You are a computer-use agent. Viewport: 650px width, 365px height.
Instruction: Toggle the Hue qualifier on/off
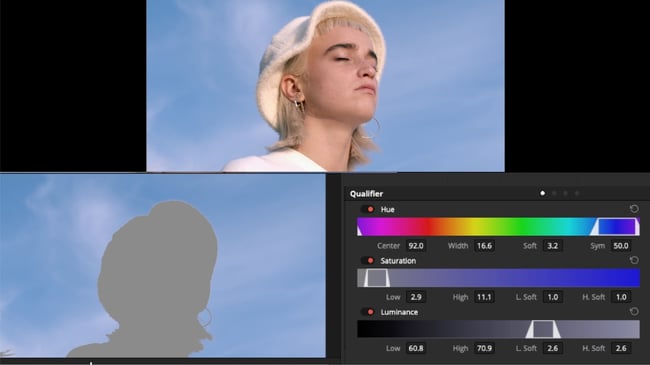coord(368,209)
